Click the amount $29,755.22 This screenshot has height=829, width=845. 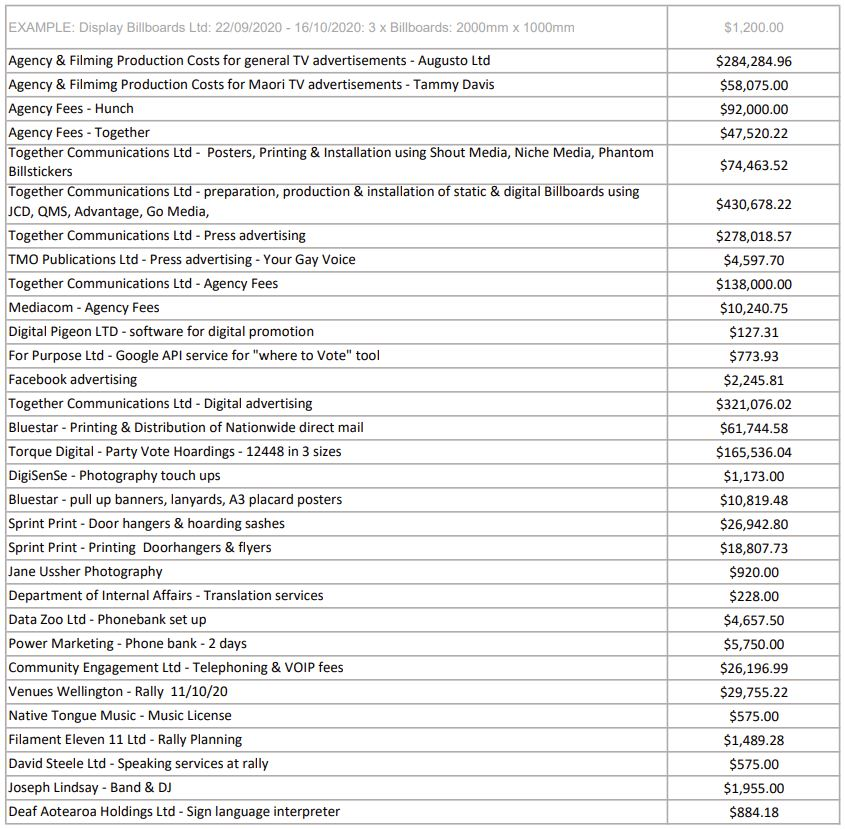click(x=753, y=692)
